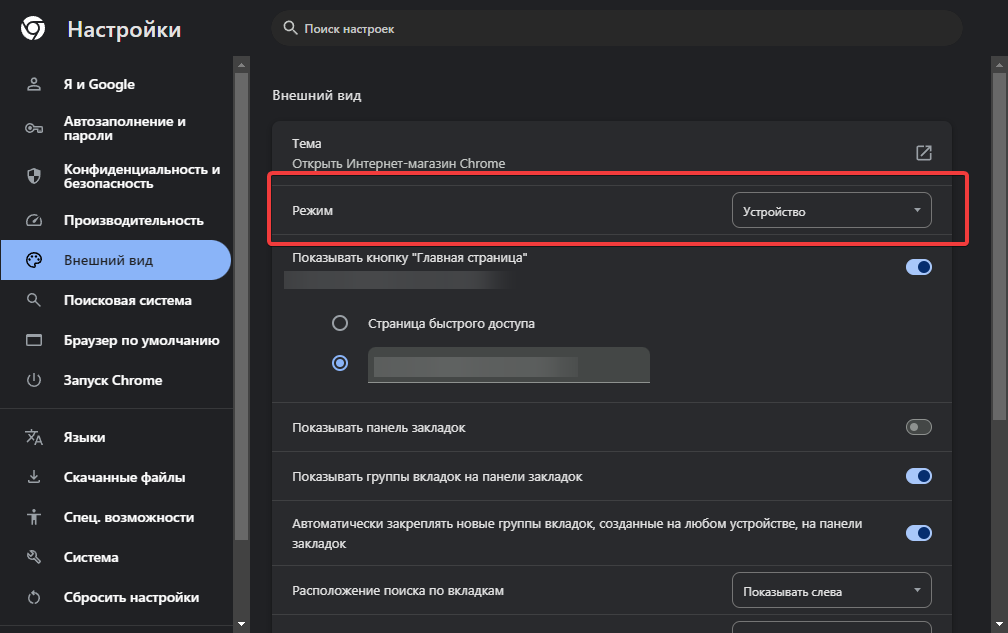Viewport: 1008px width, 633px height.
Task: Open Расположение поиска по вкладкам dropdown
Action: pos(831,590)
